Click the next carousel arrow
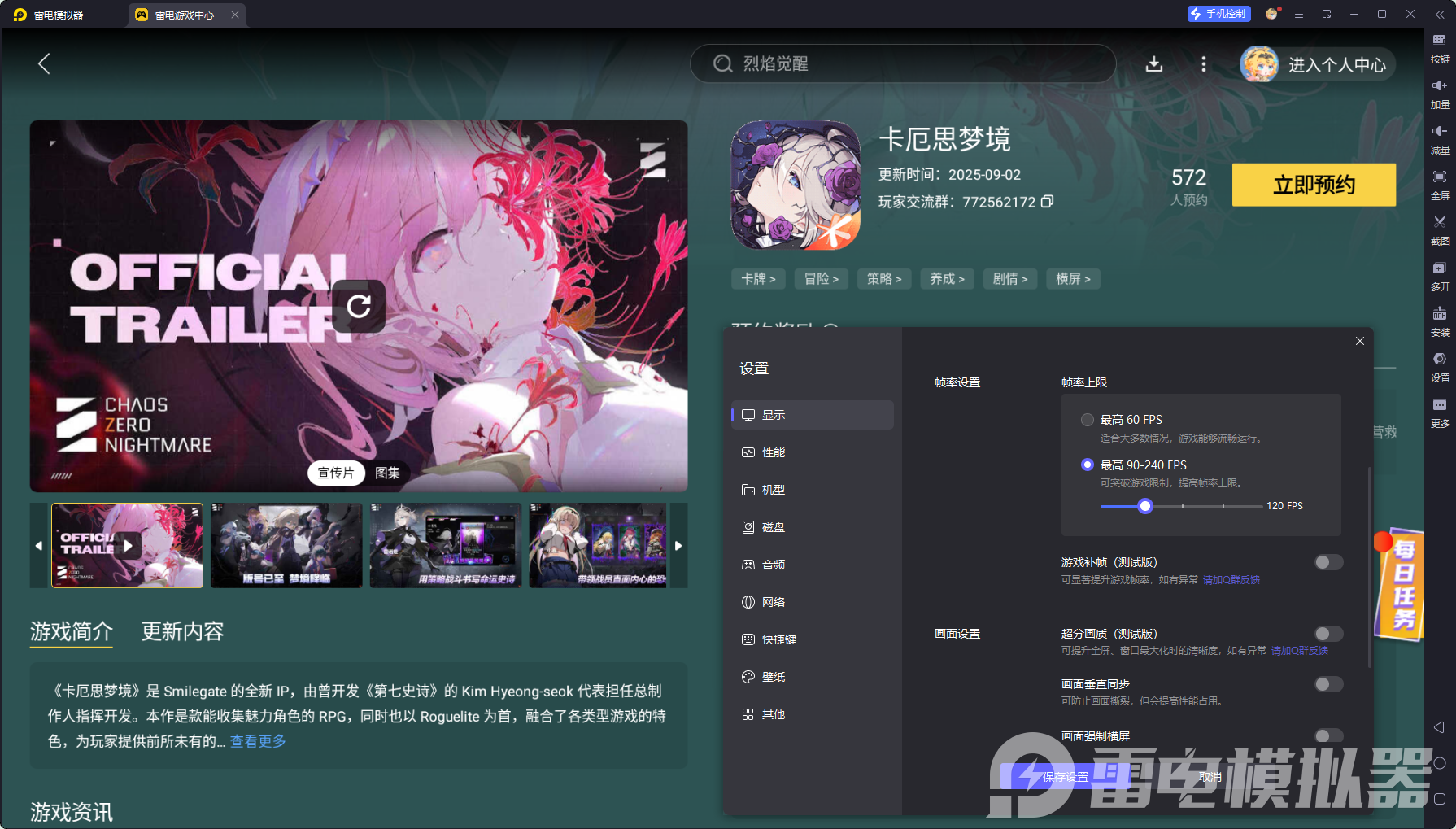The width and height of the screenshot is (1456, 829). 679,545
